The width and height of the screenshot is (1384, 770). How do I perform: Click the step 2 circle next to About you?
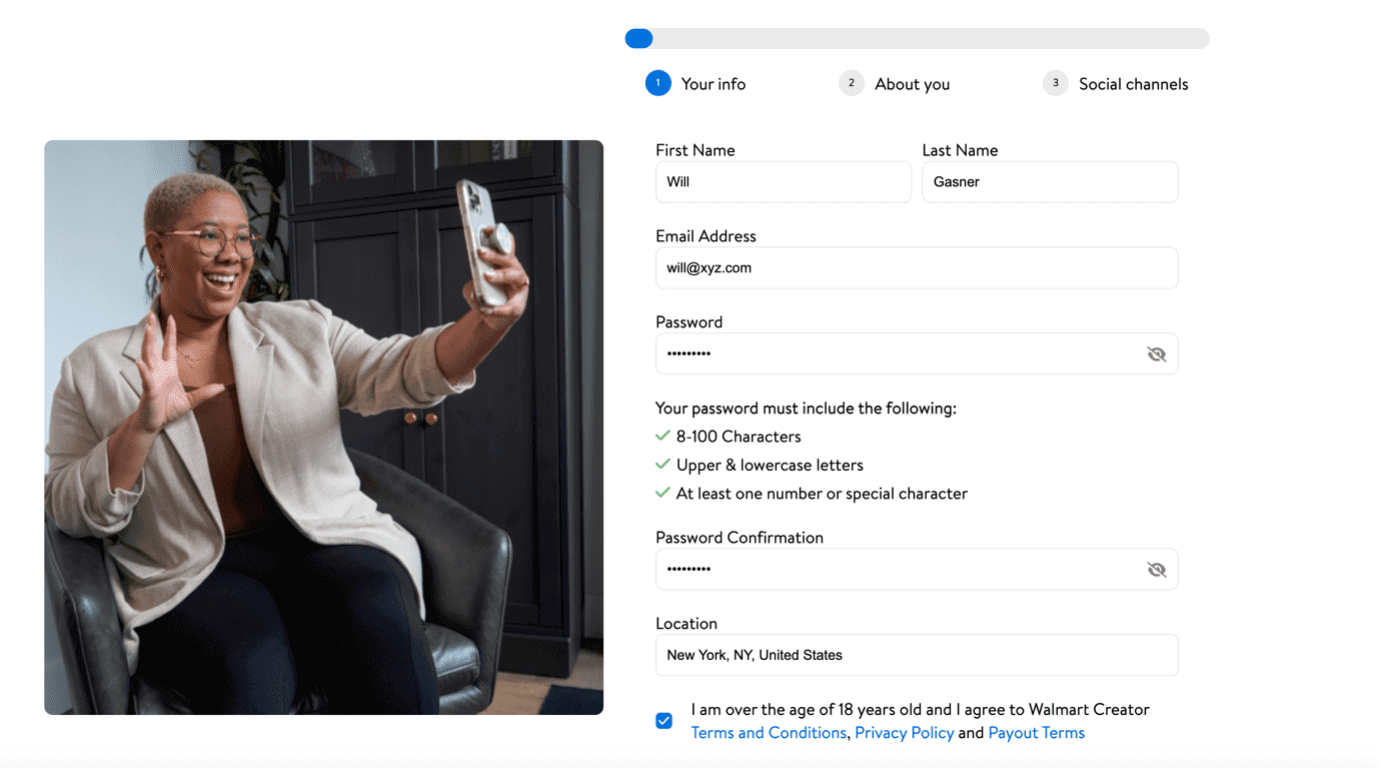851,83
